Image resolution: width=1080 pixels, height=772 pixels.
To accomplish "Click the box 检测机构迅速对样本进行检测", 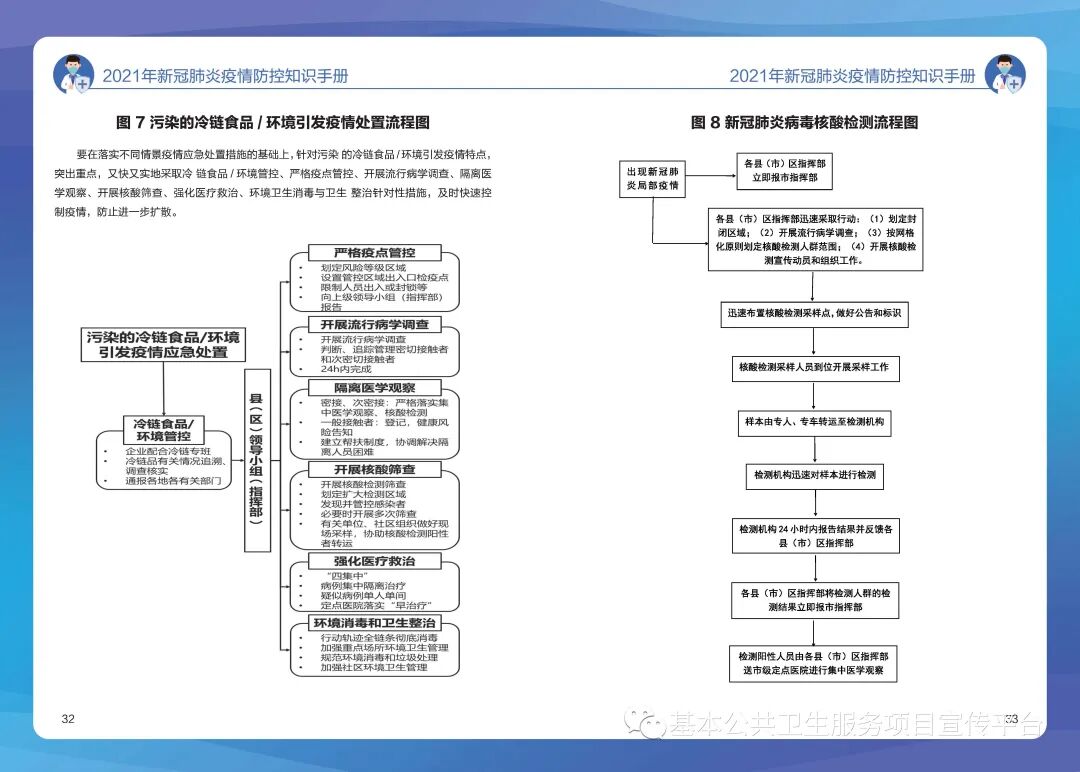I will tap(815, 476).
